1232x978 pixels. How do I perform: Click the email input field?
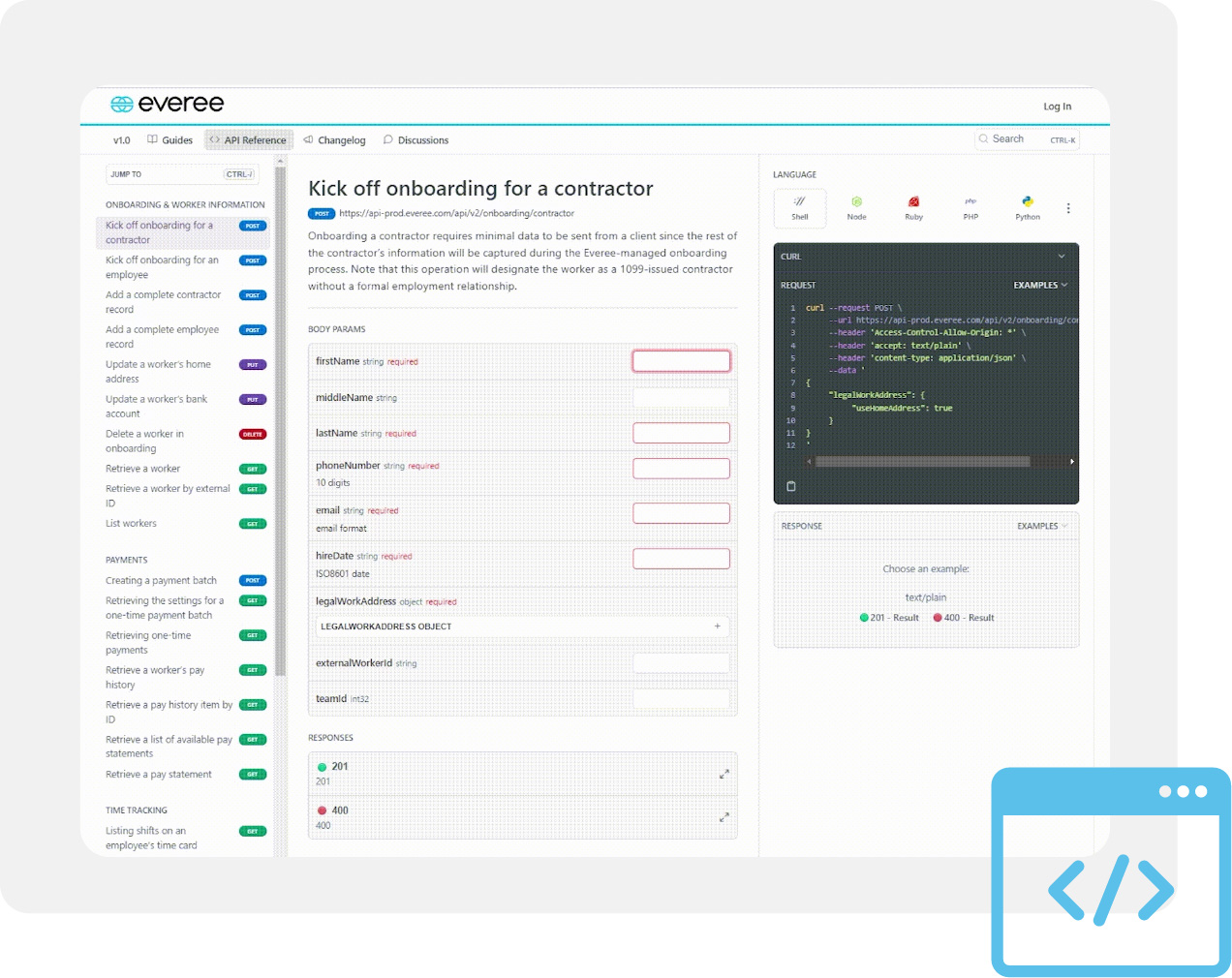pyautogui.click(x=681, y=513)
